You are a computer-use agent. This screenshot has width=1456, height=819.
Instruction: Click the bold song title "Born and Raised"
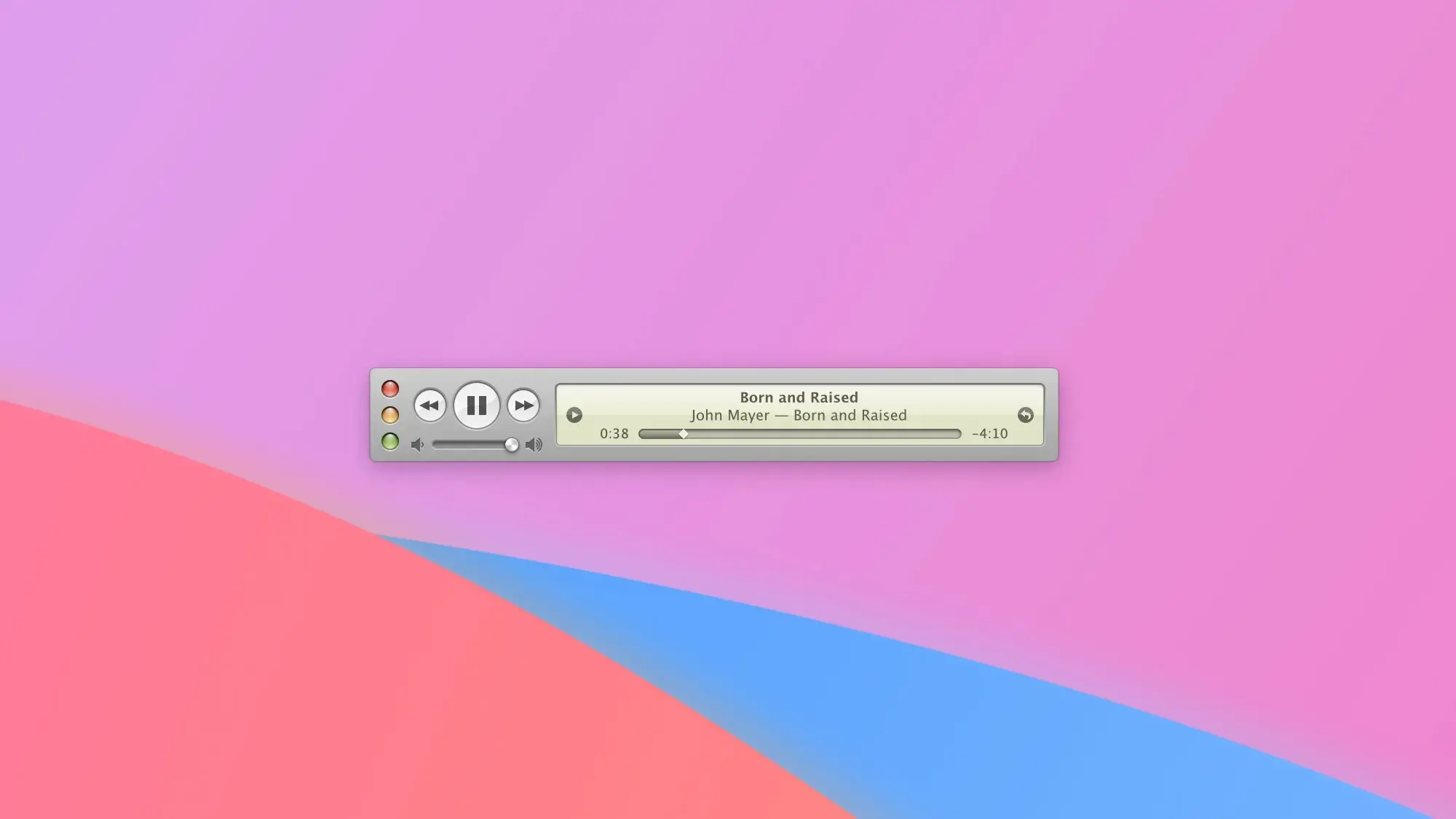pyautogui.click(x=799, y=397)
